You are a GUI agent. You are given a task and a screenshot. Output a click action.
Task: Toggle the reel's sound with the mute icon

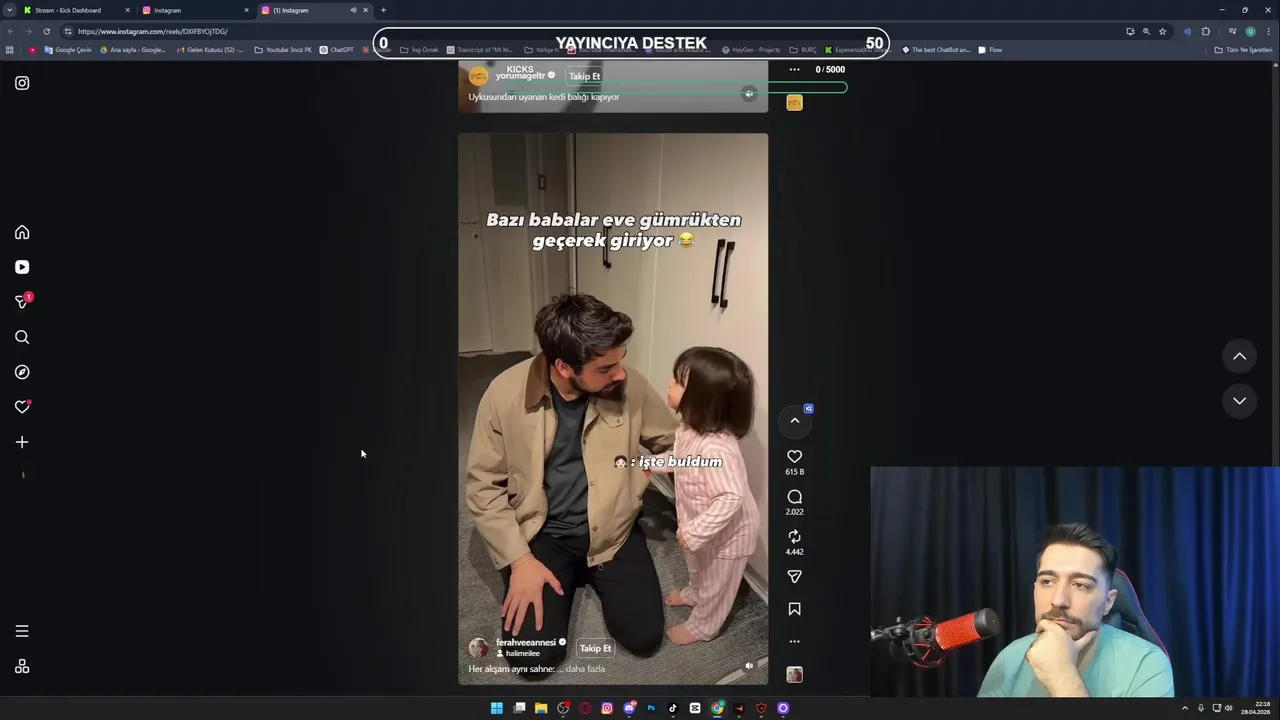[x=749, y=666]
